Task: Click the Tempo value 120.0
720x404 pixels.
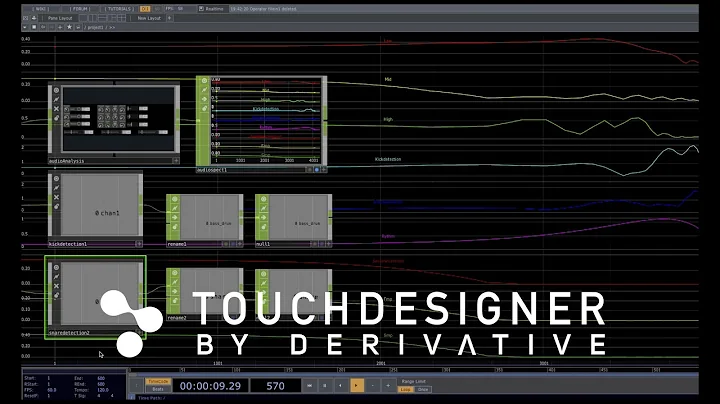Action: click(x=103, y=390)
